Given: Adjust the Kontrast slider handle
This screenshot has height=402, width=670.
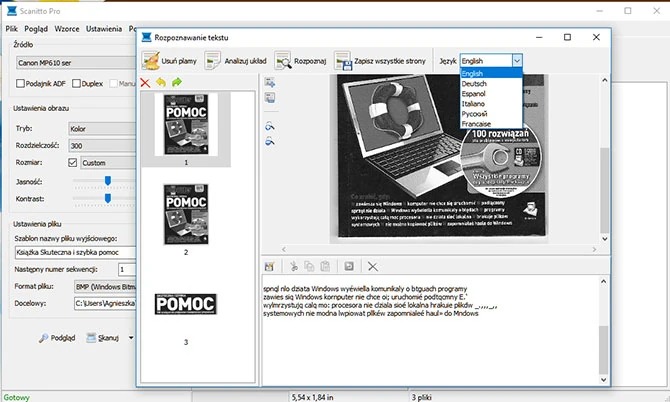Looking at the screenshot, I should [x=108, y=198].
